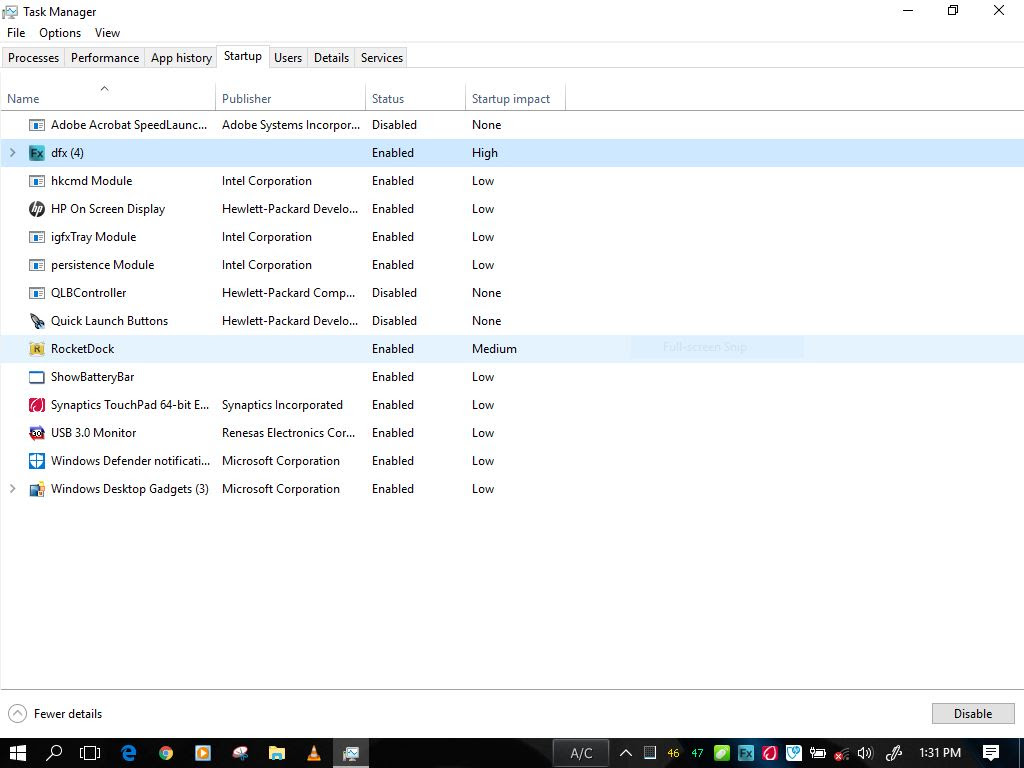Click the igfxTray Module row icon
The height and width of the screenshot is (768, 1024).
tap(37, 237)
